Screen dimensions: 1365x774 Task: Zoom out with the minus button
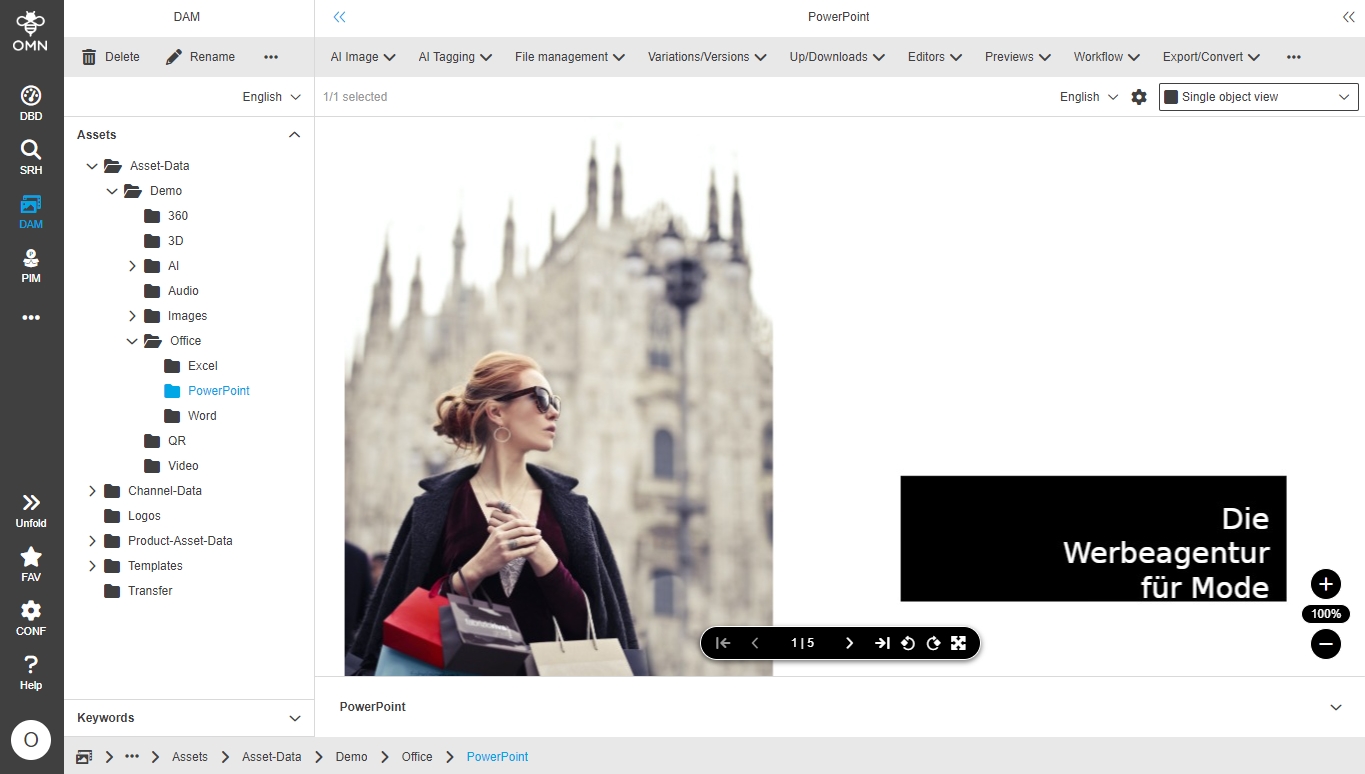(1325, 644)
